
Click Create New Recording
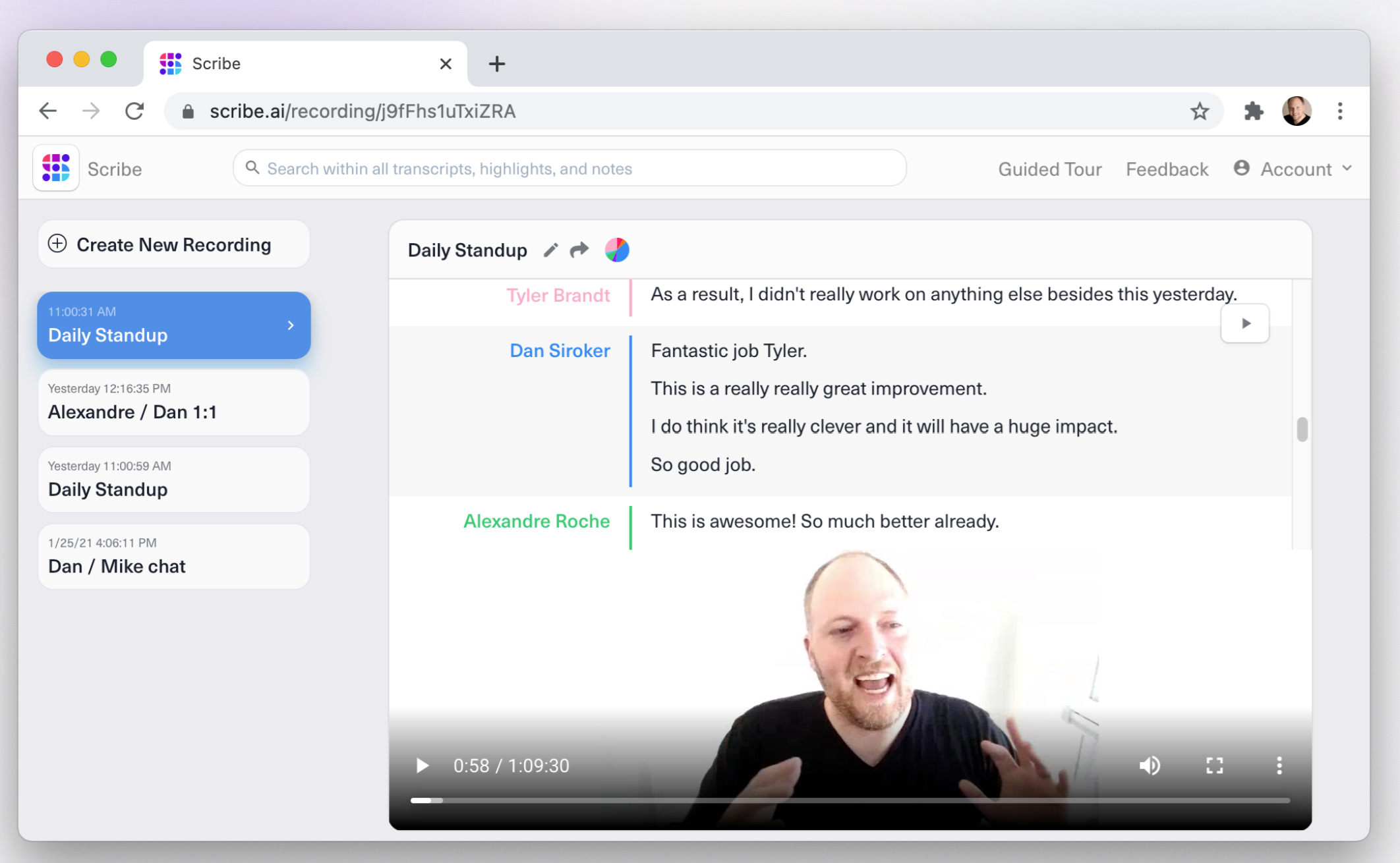[173, 244]
